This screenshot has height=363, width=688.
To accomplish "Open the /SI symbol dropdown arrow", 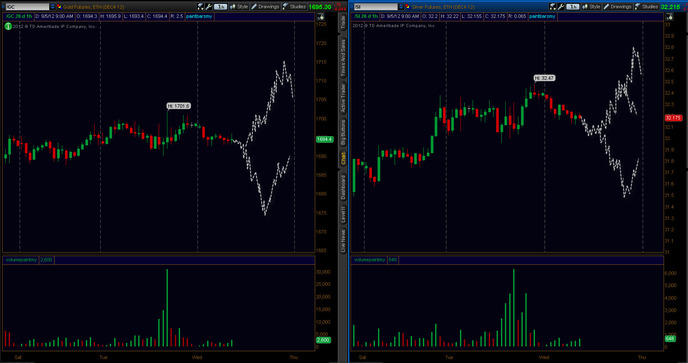I will 401,7.
